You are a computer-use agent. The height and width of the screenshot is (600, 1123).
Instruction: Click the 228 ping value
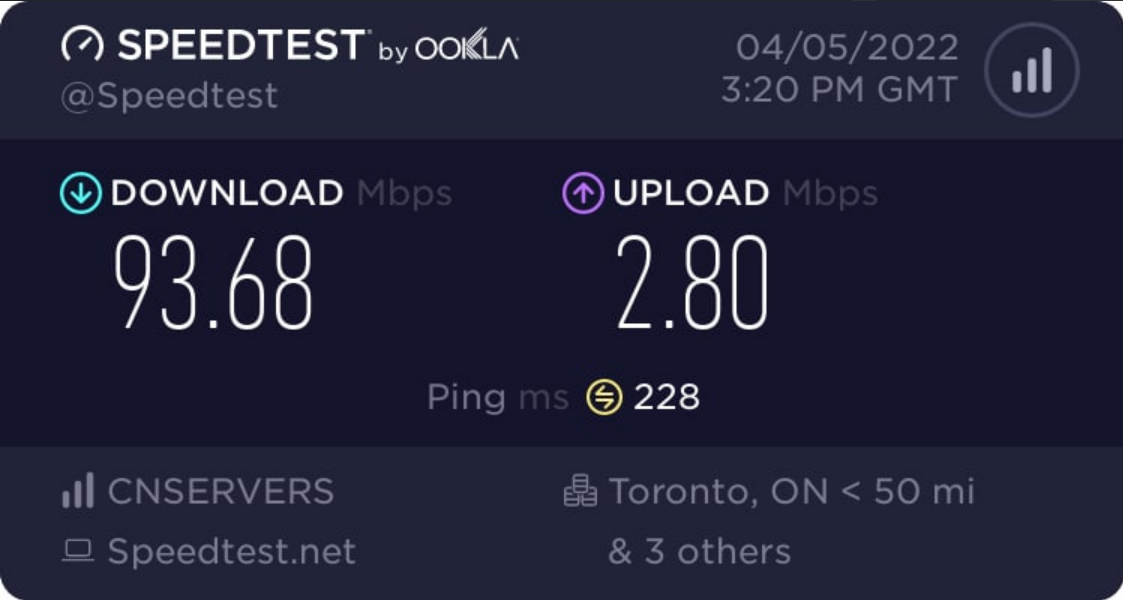coord(667,398)
